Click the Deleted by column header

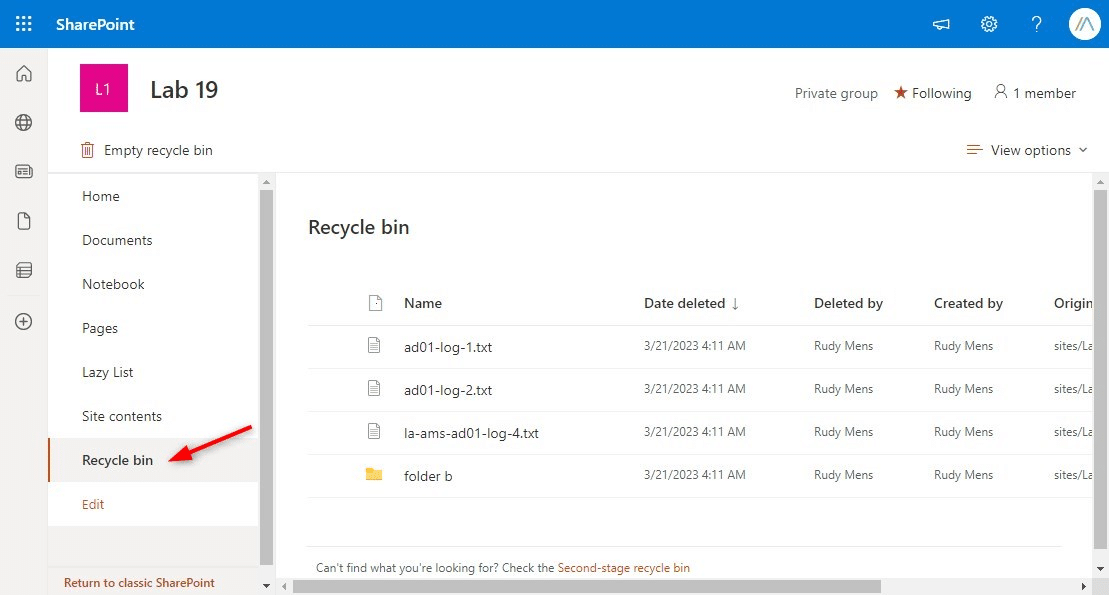[848, 303]
